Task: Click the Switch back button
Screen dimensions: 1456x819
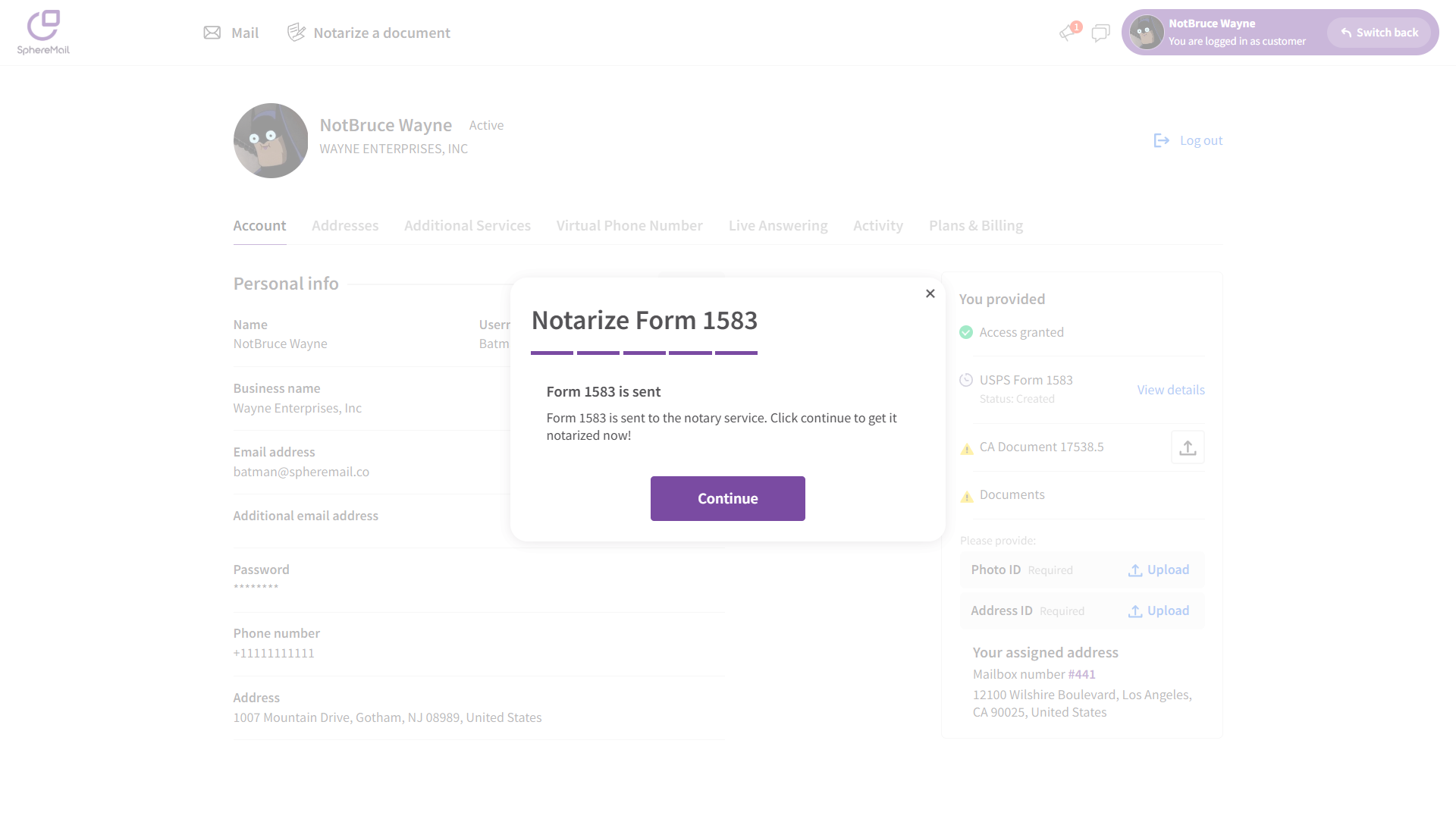Action: (x=1379, y=33)
